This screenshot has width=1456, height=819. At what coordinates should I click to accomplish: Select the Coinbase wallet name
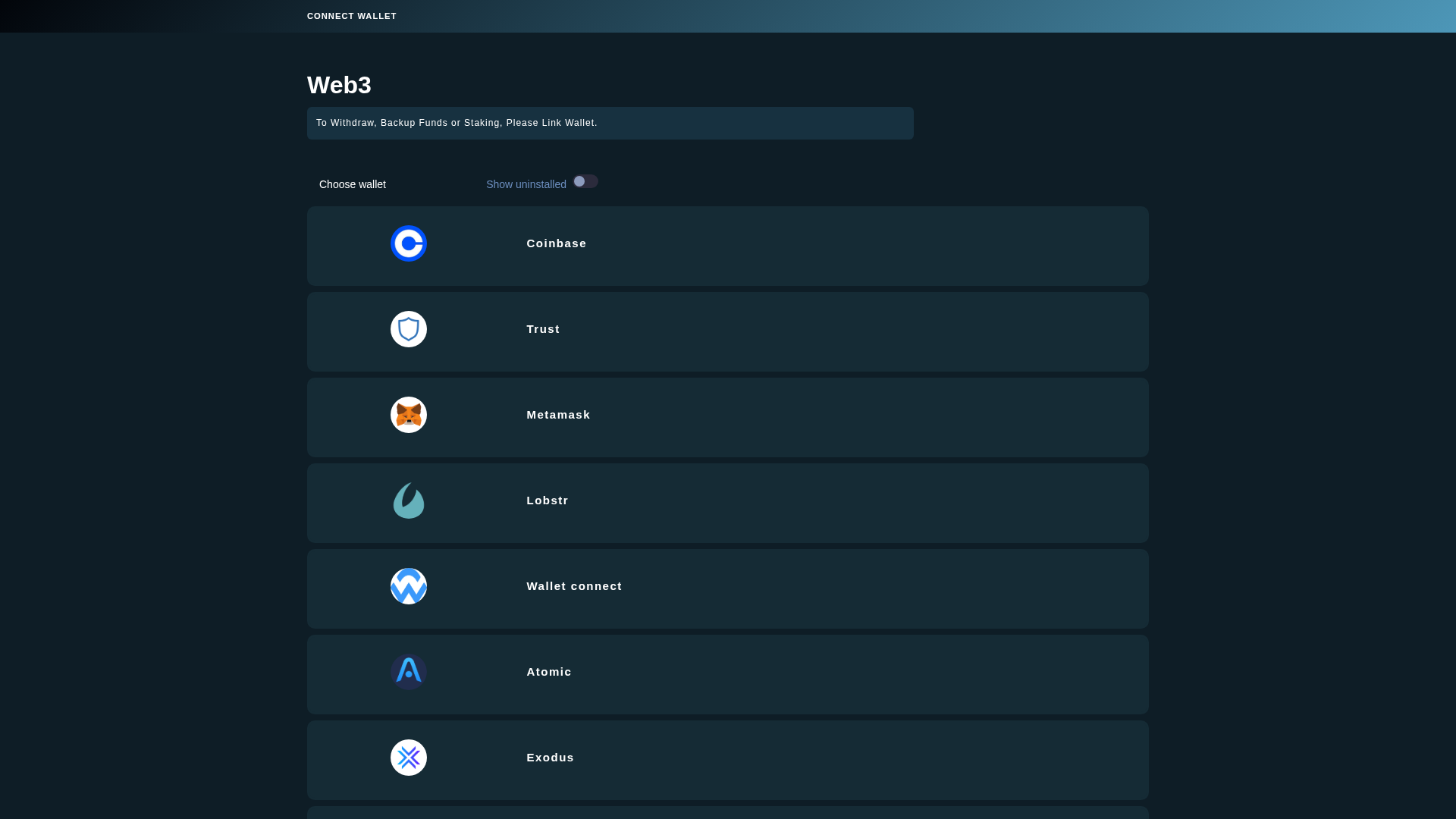557,243
